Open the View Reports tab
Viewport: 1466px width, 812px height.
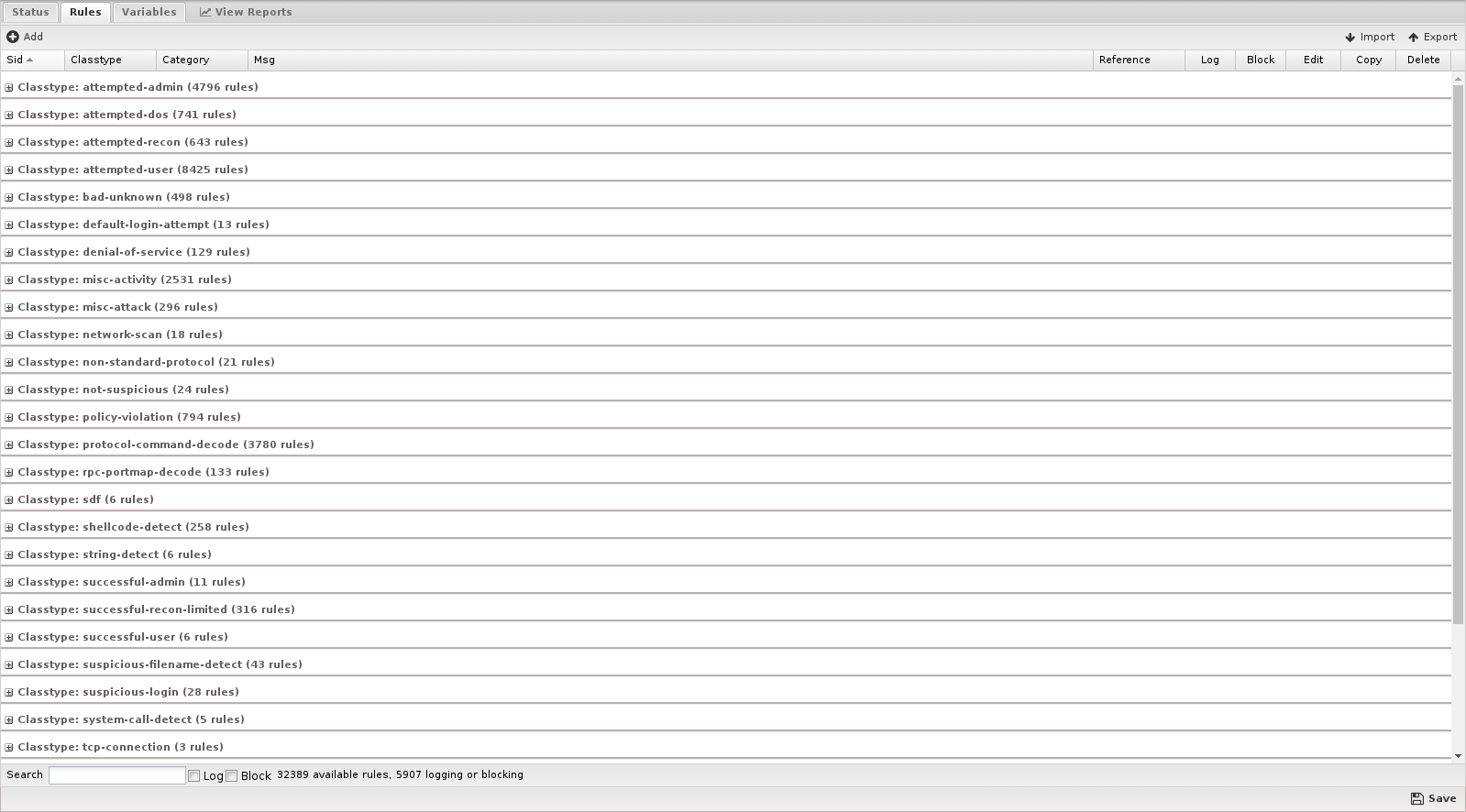coord(246,12)
